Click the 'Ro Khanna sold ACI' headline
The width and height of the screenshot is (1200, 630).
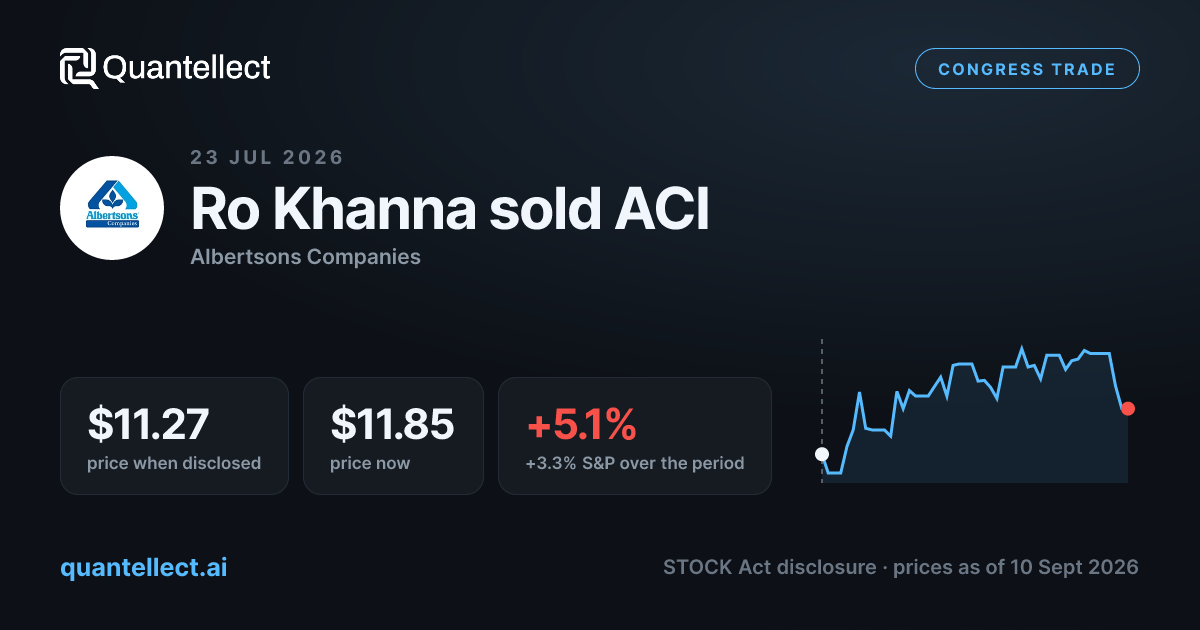[450, 209]
